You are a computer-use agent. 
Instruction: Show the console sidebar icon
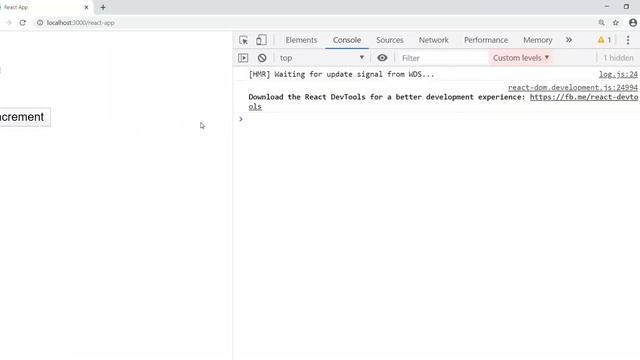coord(243,58)
